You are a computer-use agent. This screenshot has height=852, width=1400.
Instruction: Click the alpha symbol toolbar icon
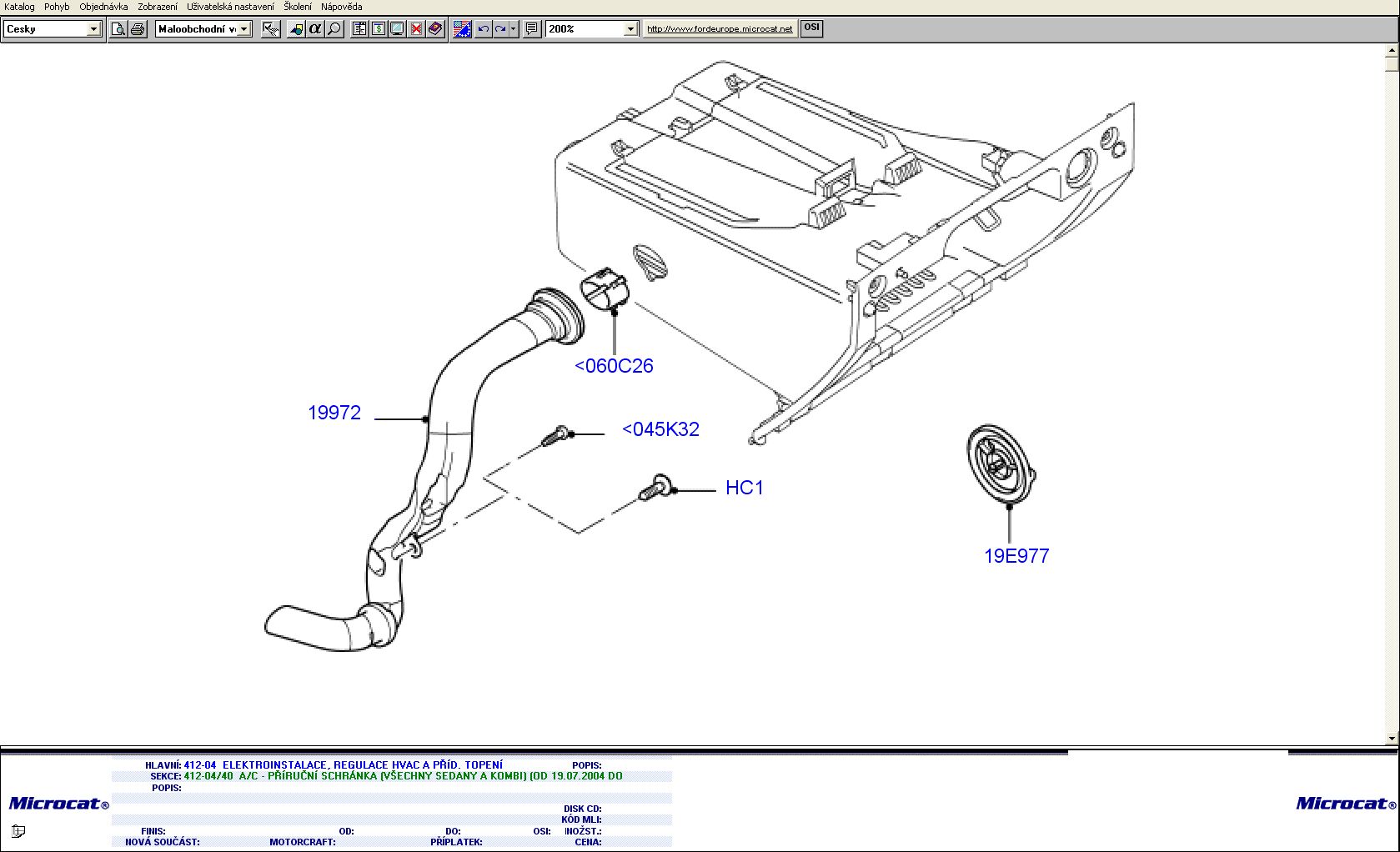click(x=315, y=29)
